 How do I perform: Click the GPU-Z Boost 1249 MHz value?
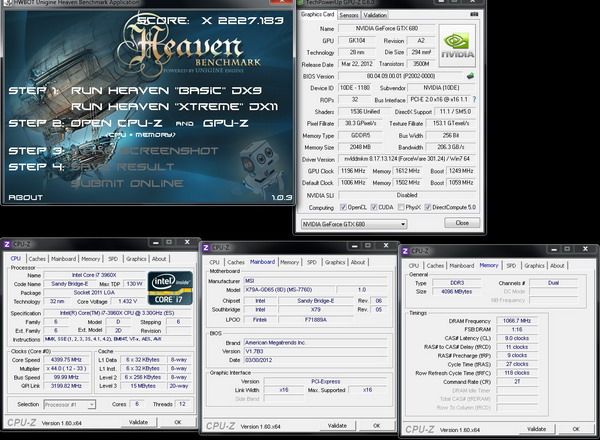[461, 171]
